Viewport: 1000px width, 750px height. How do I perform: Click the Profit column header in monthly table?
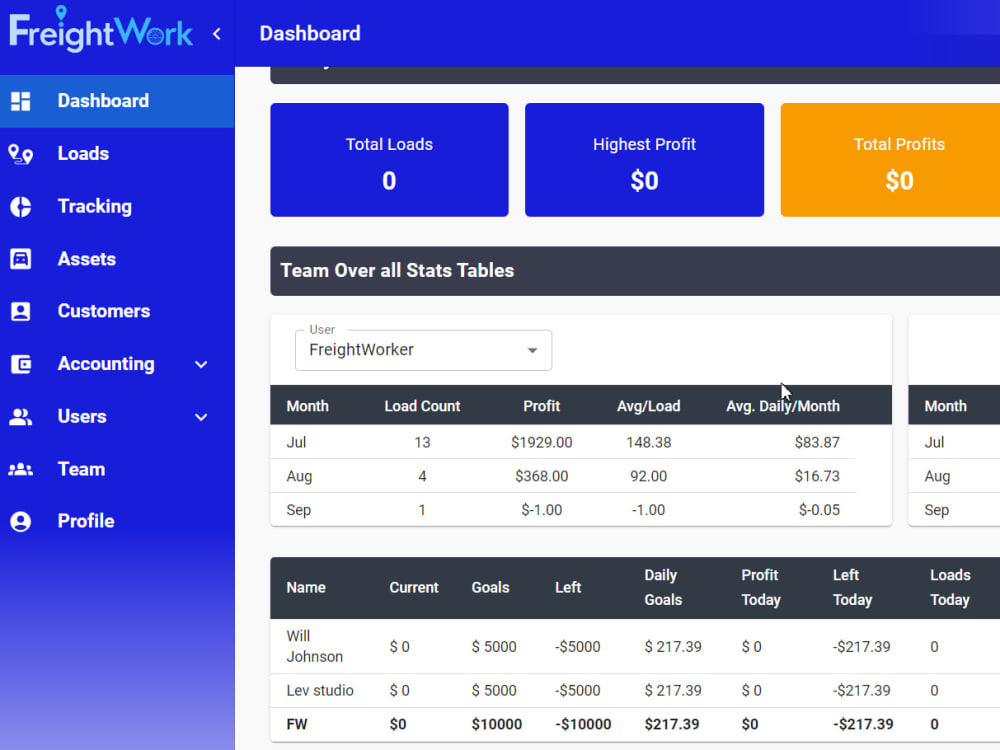pyautogui.click(x=541, y=406)
